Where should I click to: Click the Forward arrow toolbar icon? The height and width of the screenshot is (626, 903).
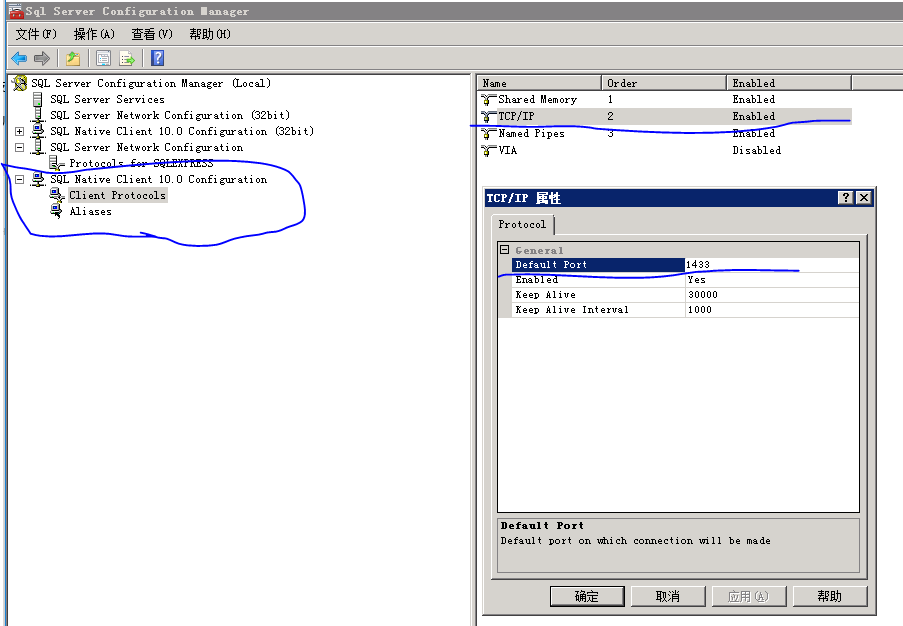(42, 58)
